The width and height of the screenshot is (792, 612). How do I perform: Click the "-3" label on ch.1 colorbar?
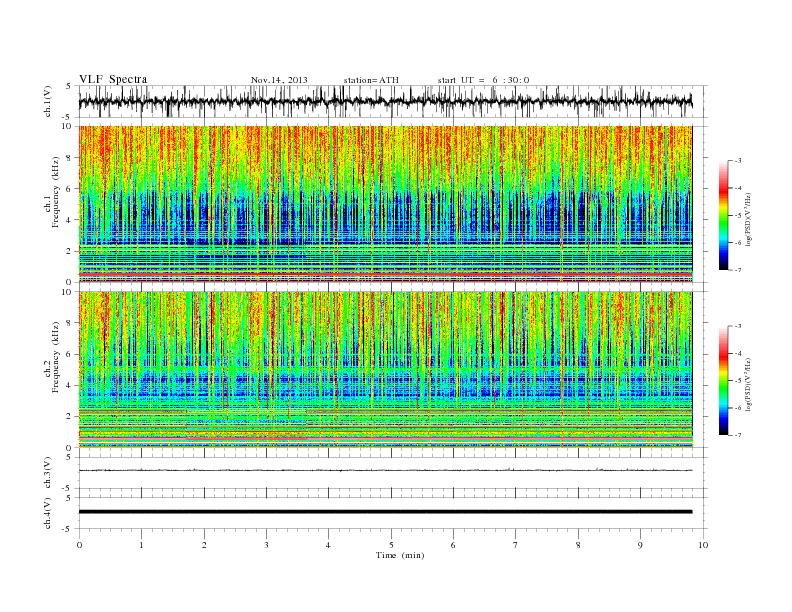click(737, 161)
